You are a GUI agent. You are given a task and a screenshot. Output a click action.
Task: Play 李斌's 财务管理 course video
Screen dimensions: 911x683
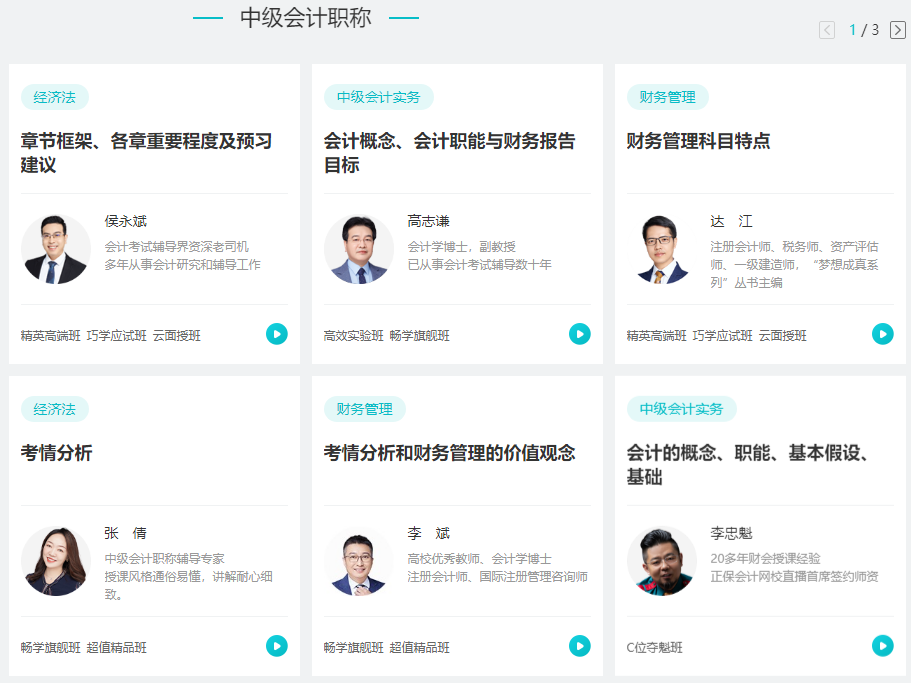(580, 646)
